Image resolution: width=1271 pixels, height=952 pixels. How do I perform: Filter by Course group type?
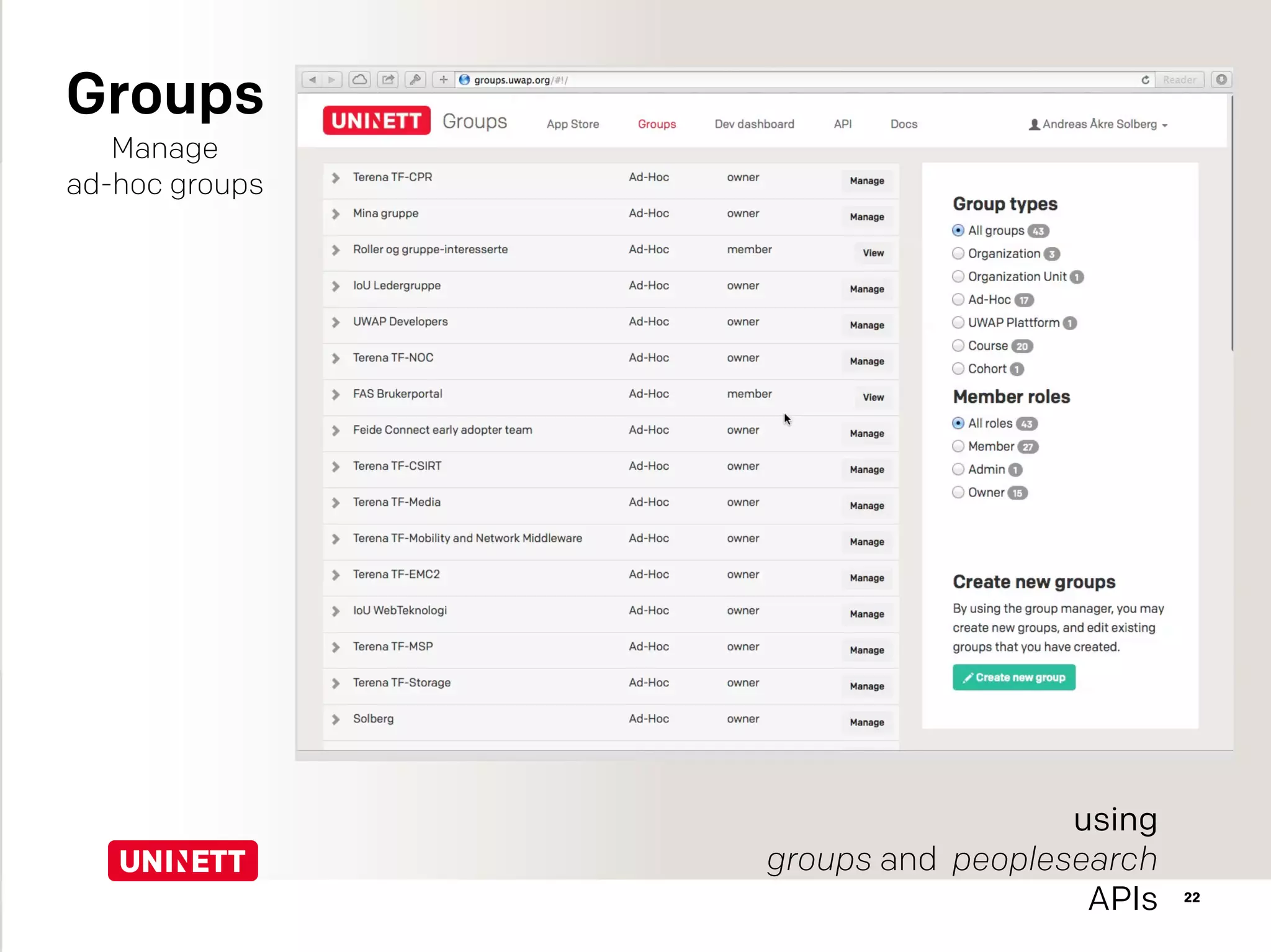958,346
